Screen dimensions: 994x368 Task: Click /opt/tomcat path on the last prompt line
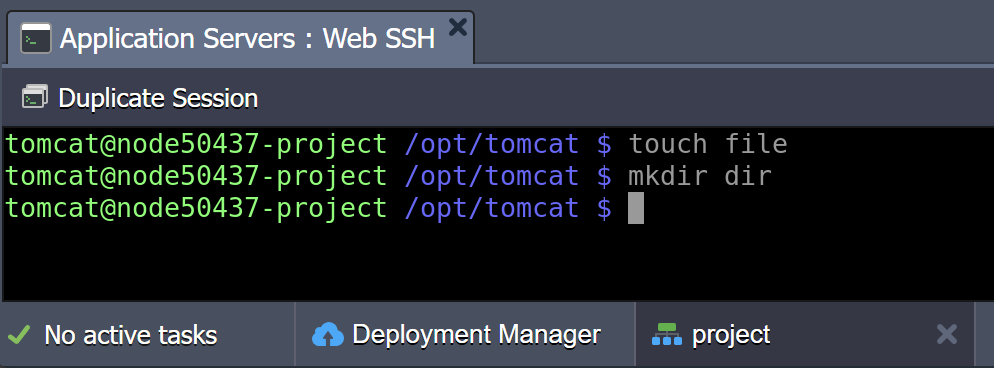[x=491, y=209]
